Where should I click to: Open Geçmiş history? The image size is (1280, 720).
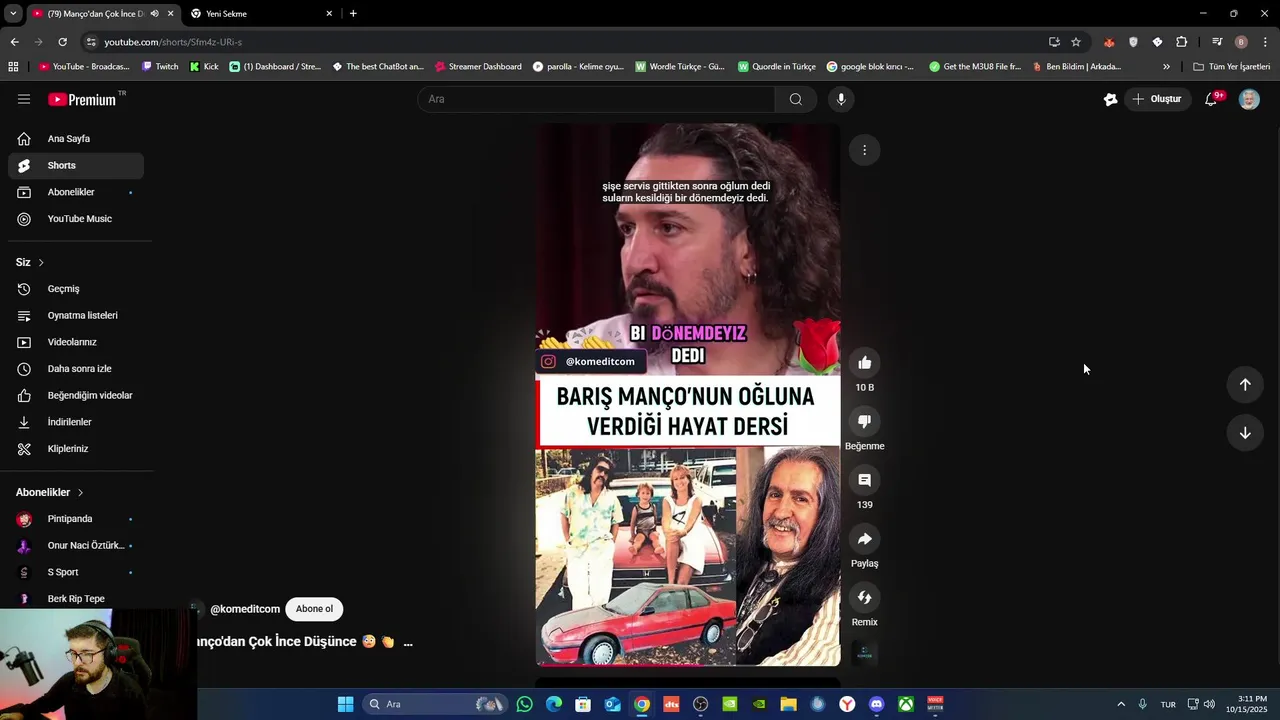point(76,289)
